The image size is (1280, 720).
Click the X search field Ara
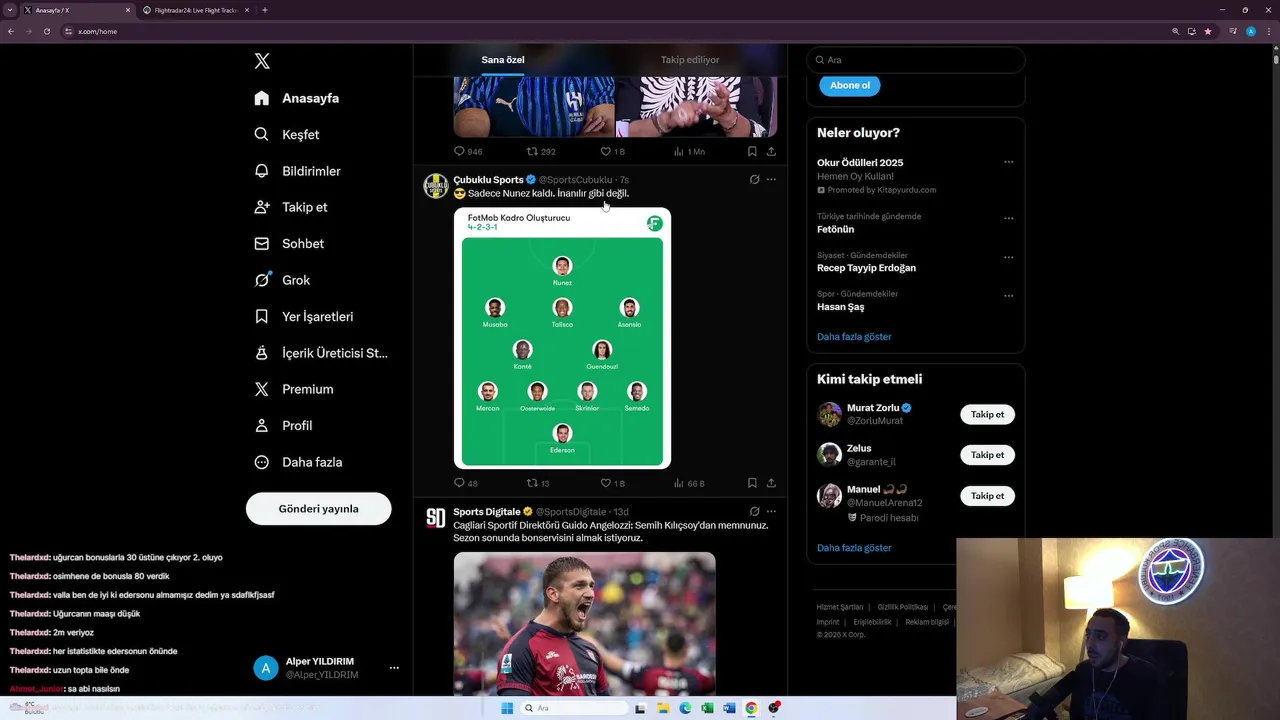(x=915, y=60)
